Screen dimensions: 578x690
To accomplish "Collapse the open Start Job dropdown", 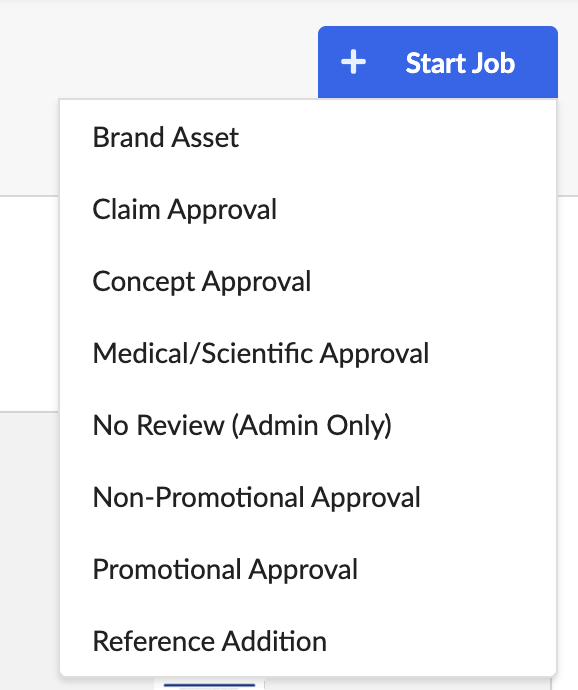I will click(x=438, y=62).
